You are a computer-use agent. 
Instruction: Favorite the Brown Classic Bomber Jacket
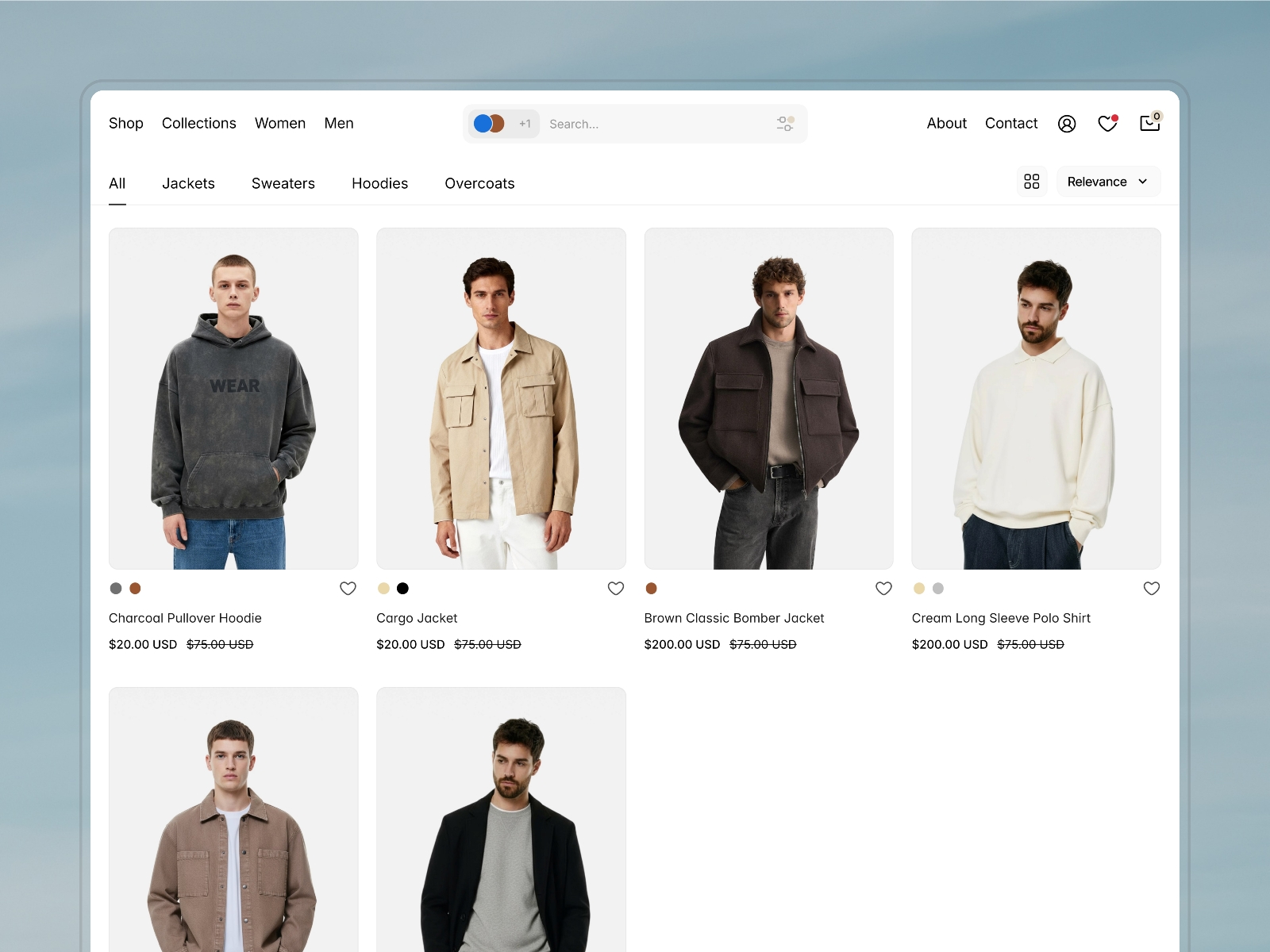pos(883,589)
